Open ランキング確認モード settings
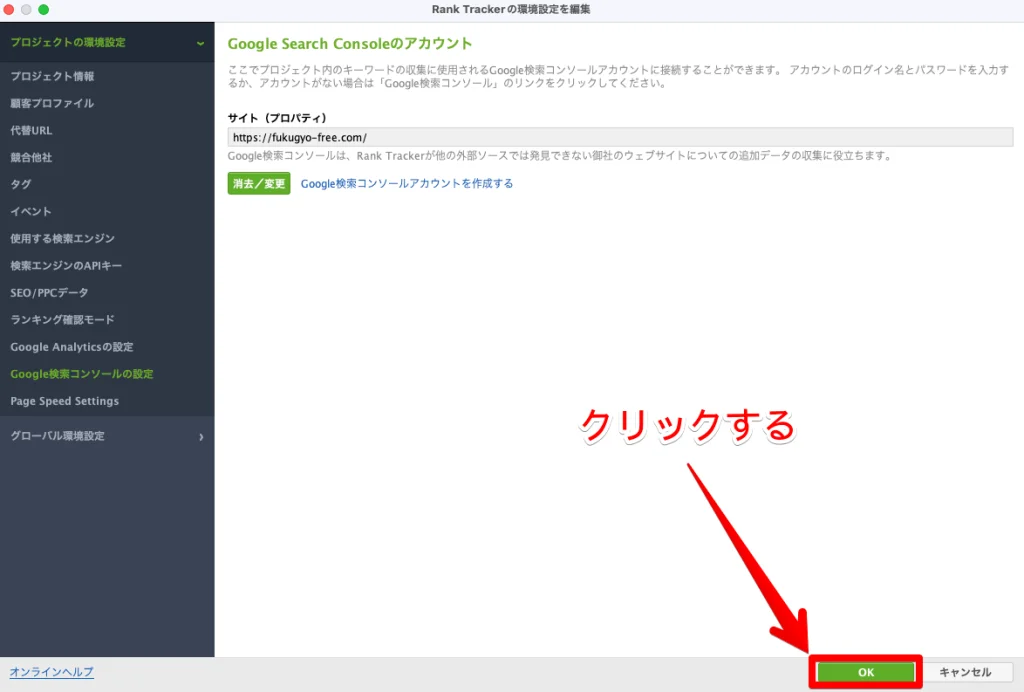Image resolution: width=1024 pixels, height=692 pixels. tap(63, 320)
